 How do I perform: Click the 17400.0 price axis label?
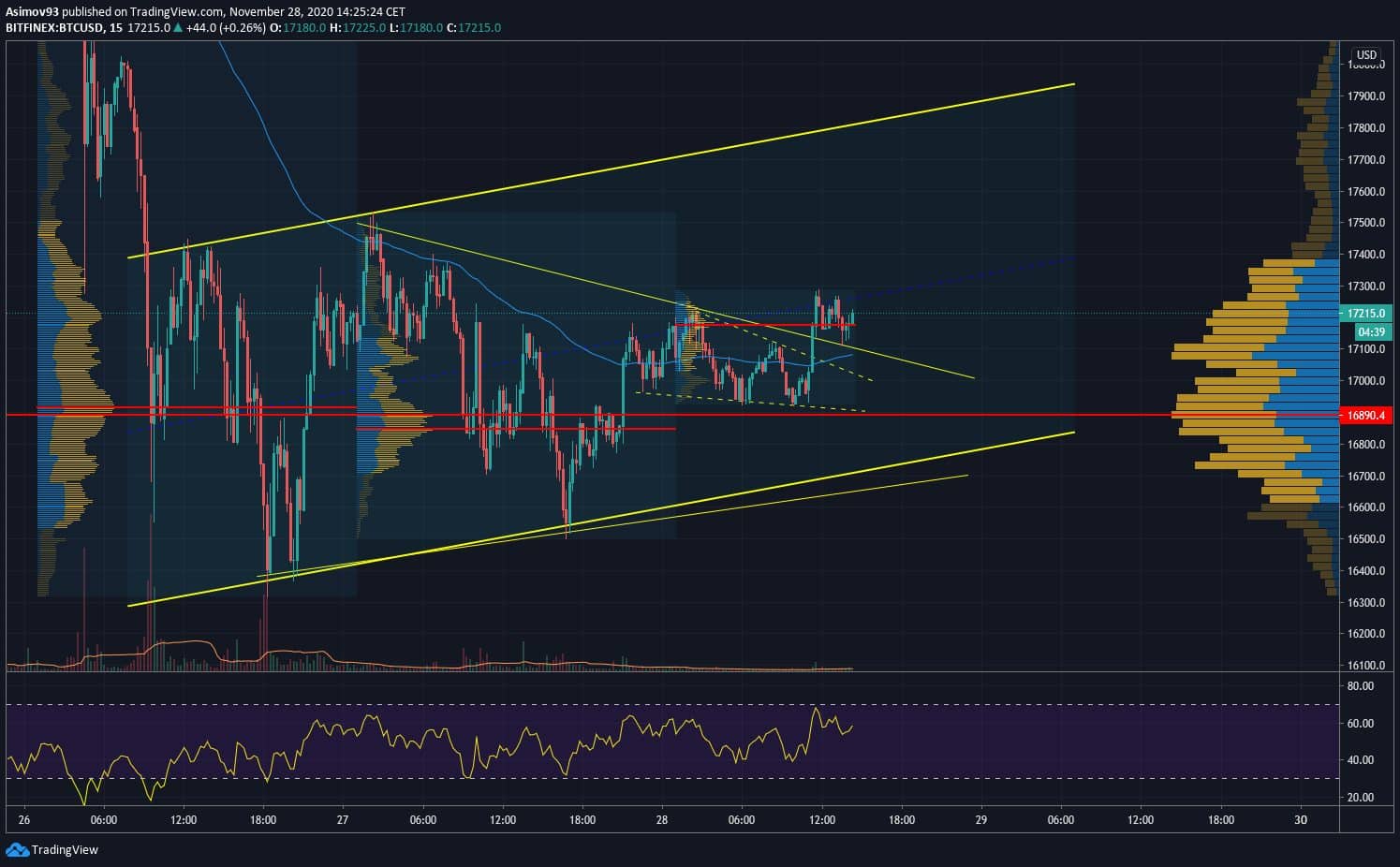pos(1366,255)
